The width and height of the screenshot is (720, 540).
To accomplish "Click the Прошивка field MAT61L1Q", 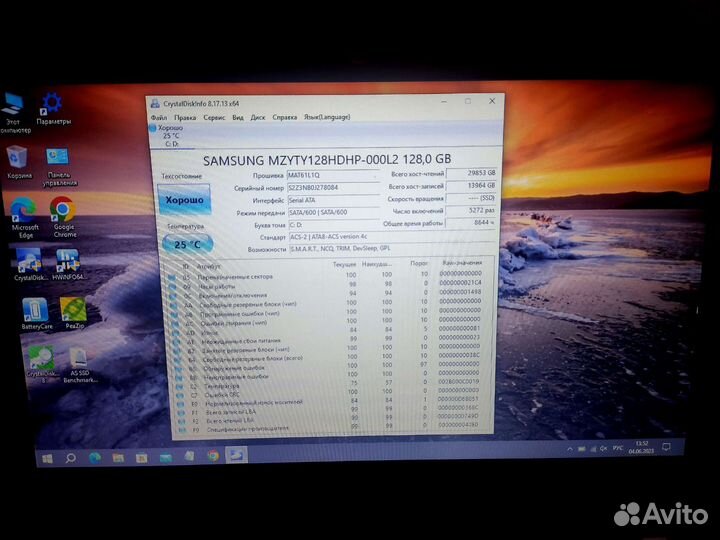I will coord(333,175).
